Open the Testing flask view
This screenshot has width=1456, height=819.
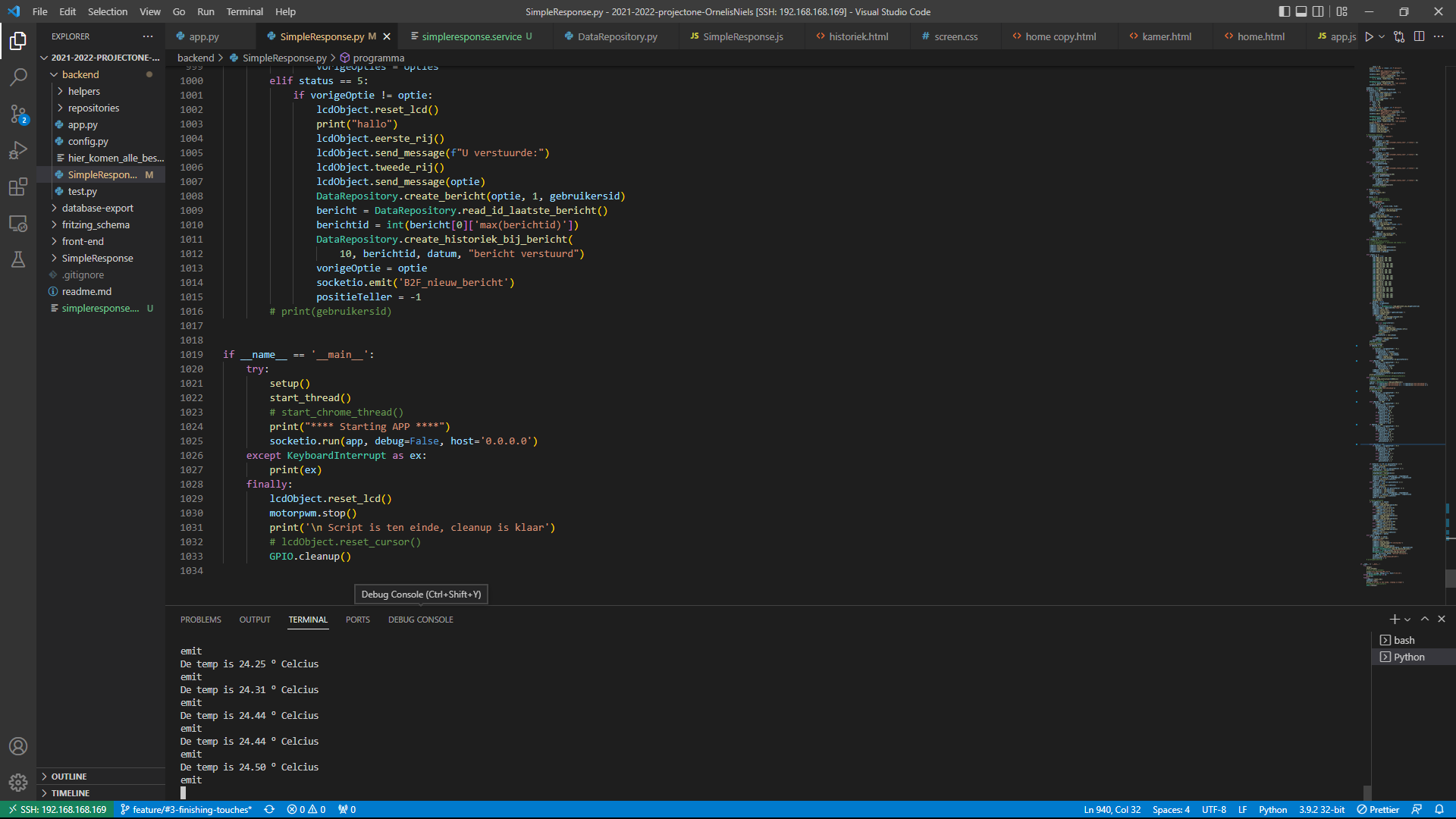point(18,259)
